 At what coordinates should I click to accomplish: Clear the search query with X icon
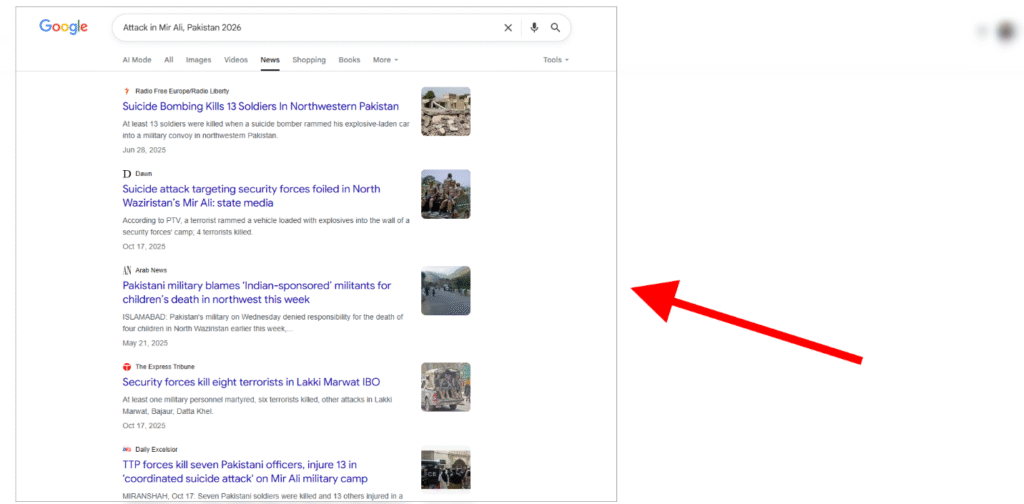point(507,28)
